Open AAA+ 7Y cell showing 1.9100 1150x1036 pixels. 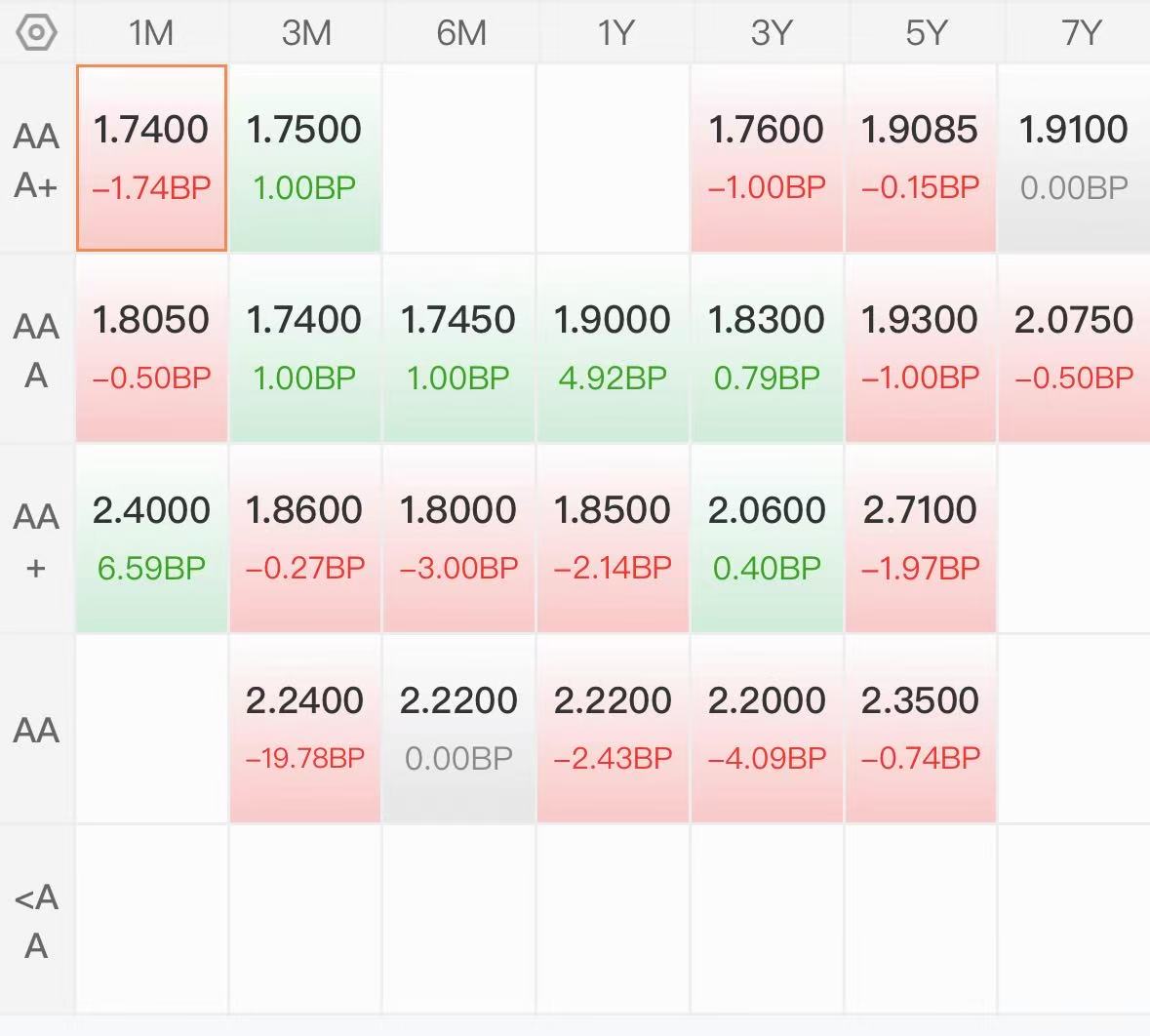[x=1075, y=158]
